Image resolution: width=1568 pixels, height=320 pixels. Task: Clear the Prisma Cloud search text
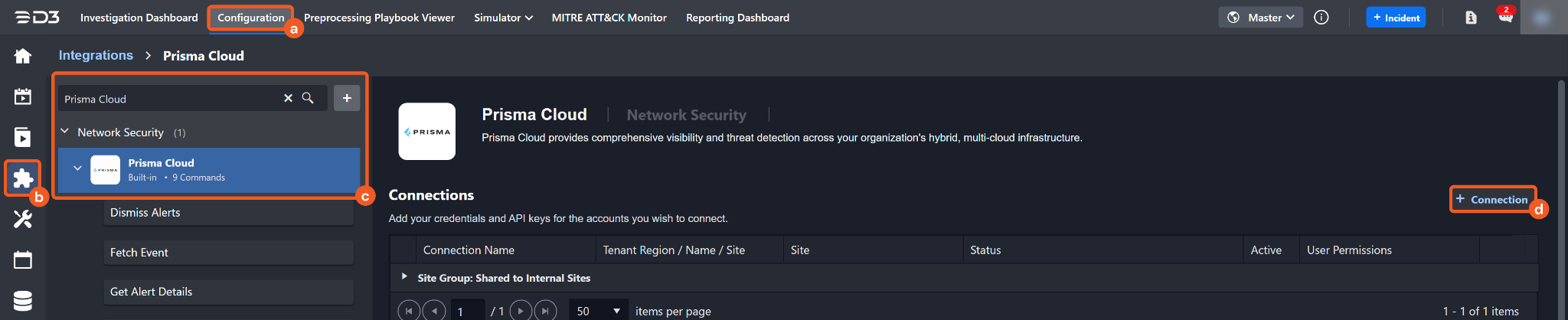click(288, 98)
